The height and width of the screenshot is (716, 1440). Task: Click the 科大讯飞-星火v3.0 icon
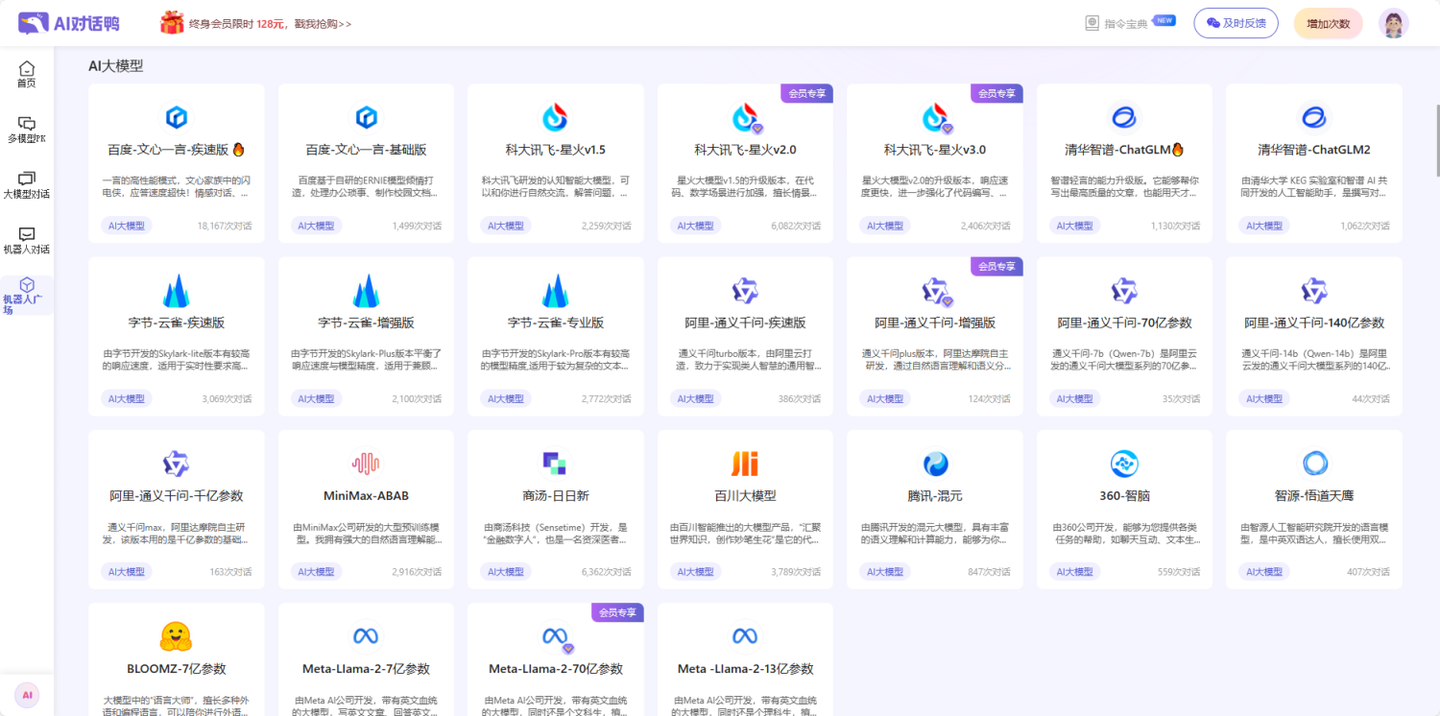936,118
